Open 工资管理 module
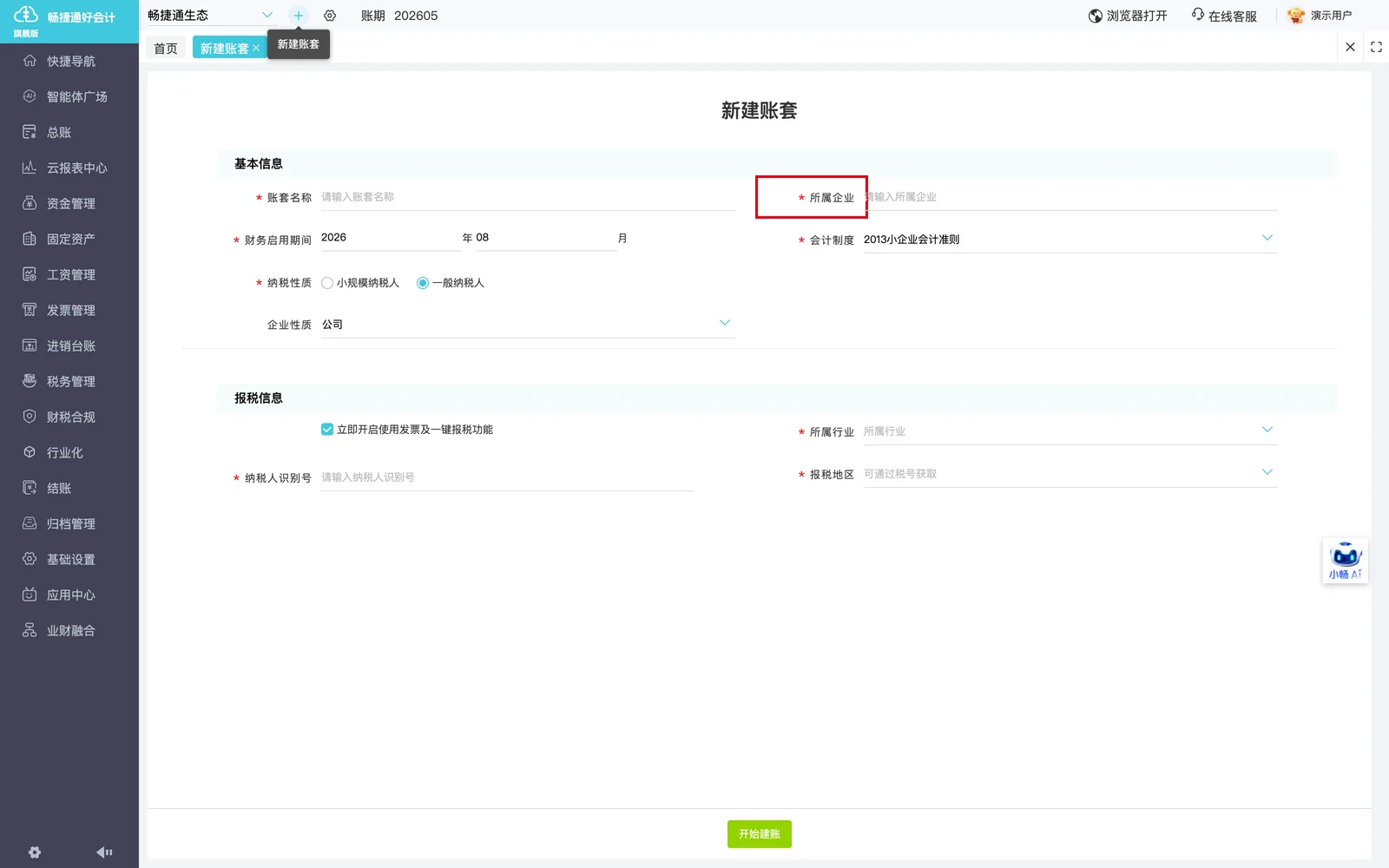This screenshot has height=868, width=1389. tap(69, 274)
